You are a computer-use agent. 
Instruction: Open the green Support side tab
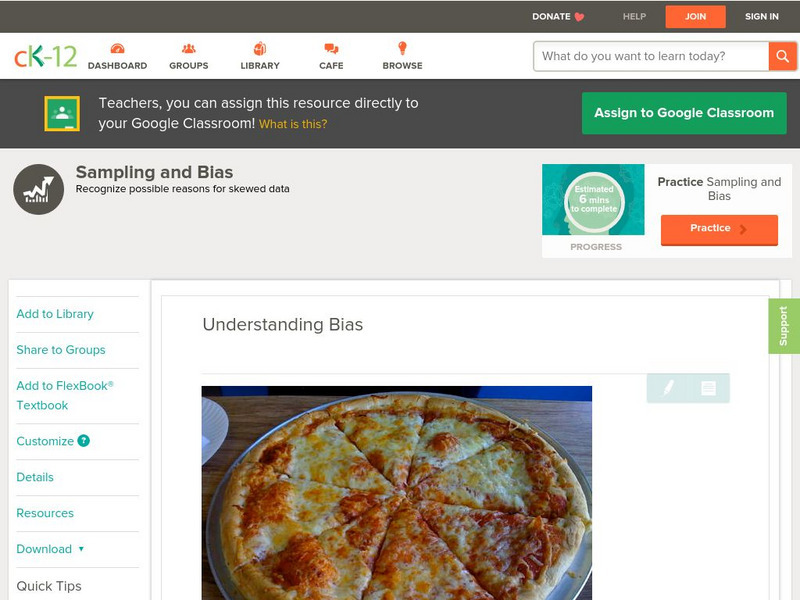point(784,326)
